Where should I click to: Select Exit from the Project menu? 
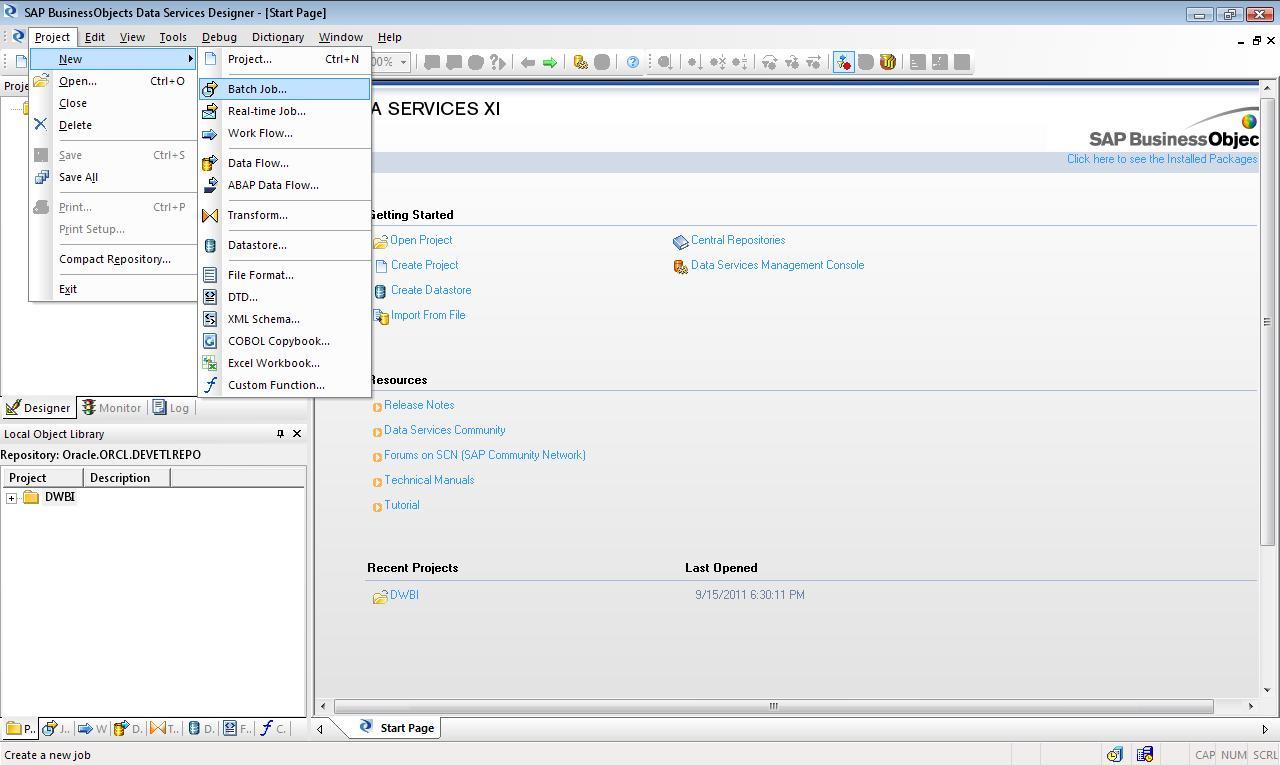click(x=114, y=289)
